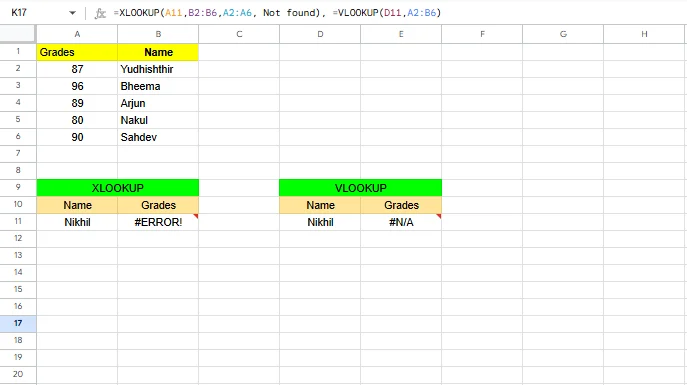Click into the formula bar text
This screenshot has height=385, width=687.
point(277,13)
